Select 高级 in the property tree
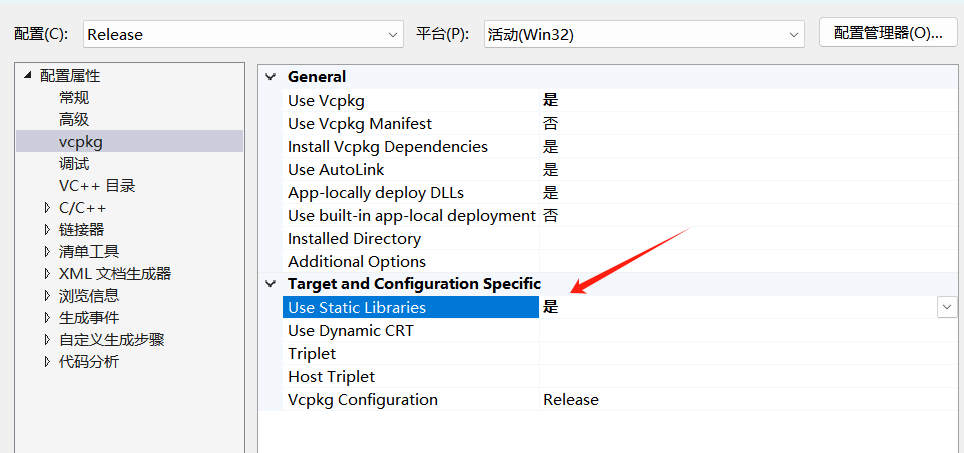 74,120
